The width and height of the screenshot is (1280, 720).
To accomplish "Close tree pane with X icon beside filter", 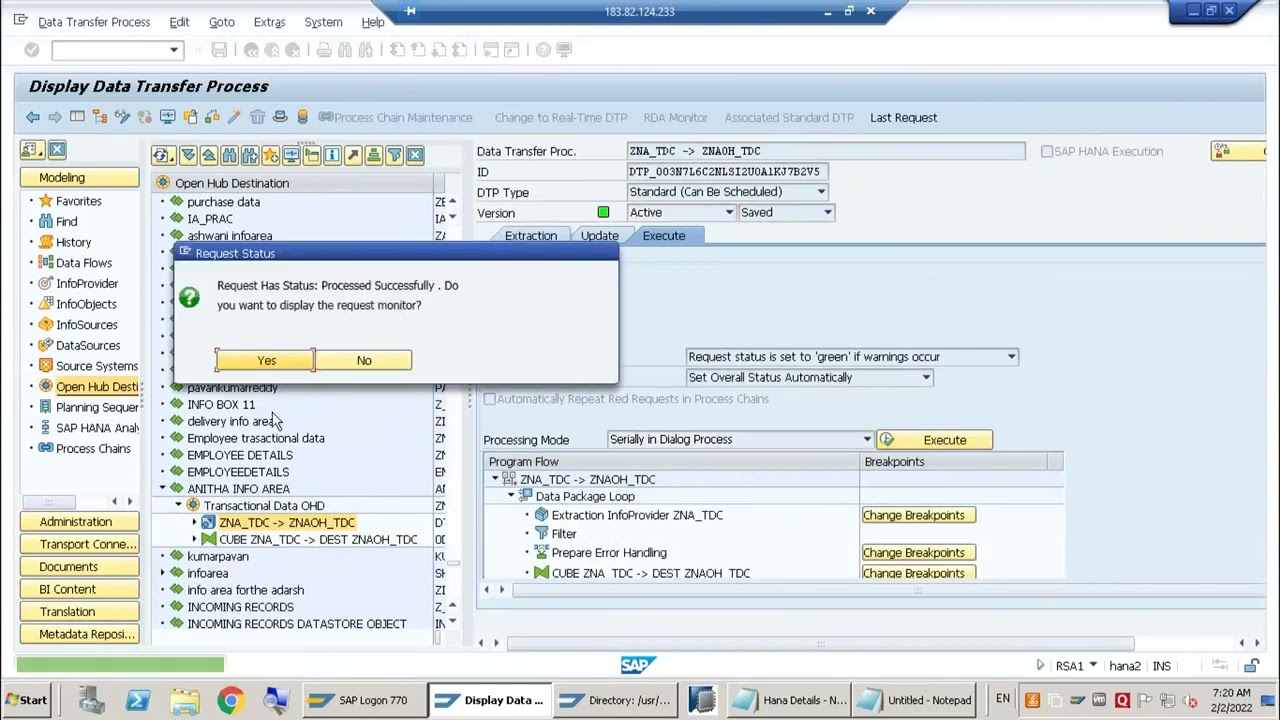I will pyautogui.click(x=415, y=155).
